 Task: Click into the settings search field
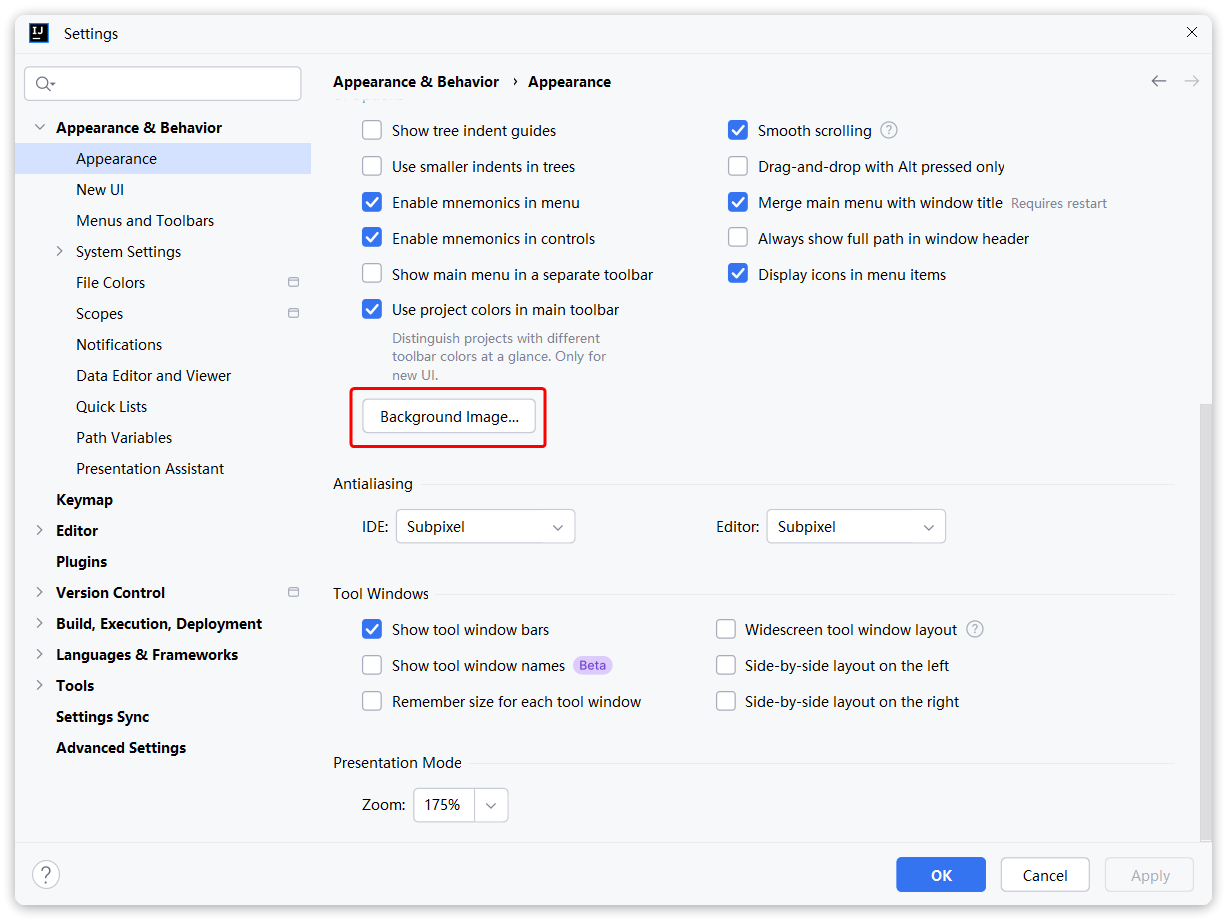[175, 84]
